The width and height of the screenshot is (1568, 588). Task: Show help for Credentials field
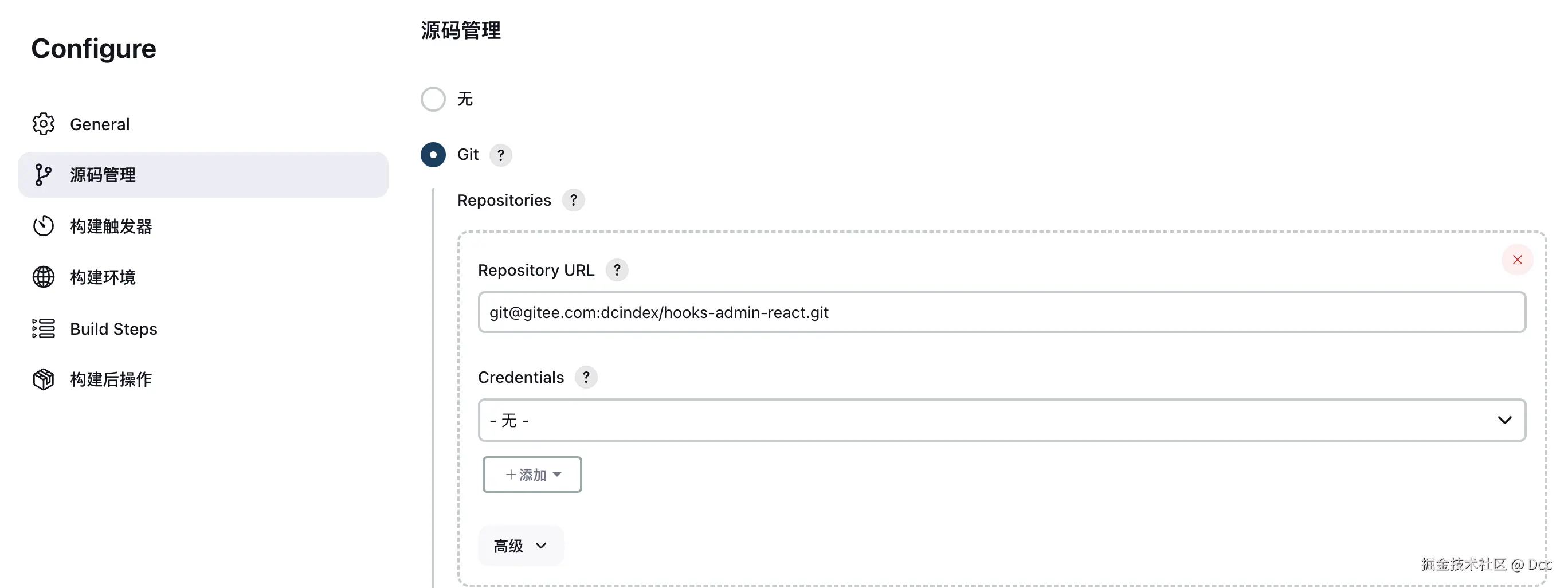point(586,378)
